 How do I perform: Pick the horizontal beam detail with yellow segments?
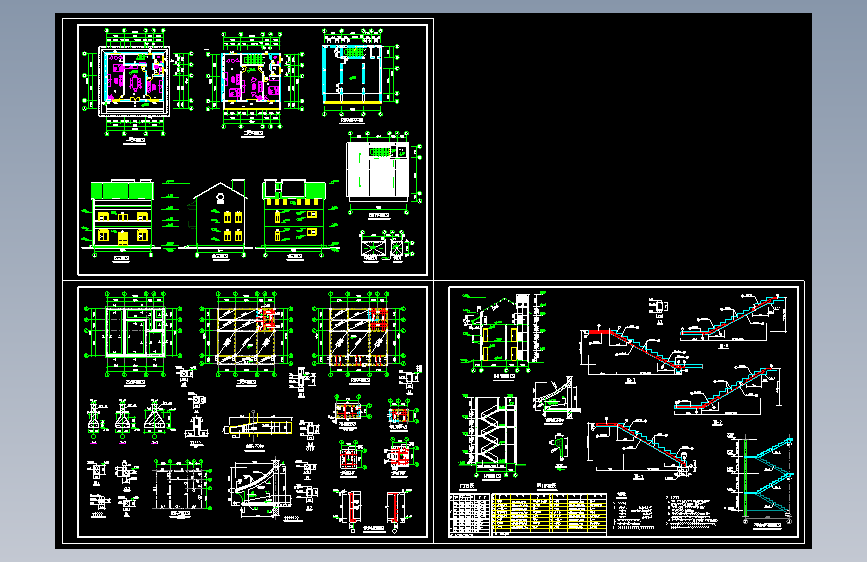(258, 428)
